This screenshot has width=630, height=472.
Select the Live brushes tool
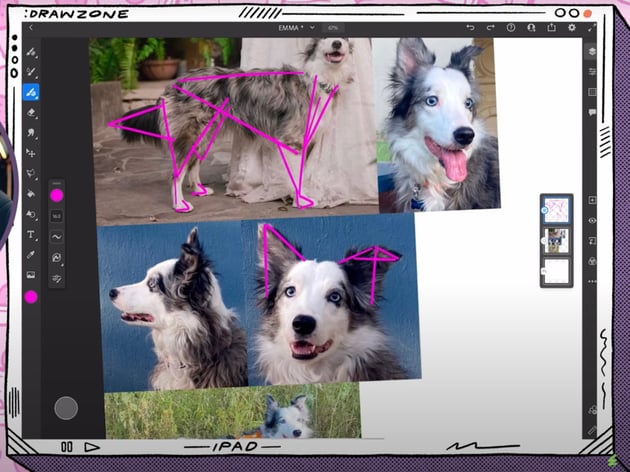point(31,72)
